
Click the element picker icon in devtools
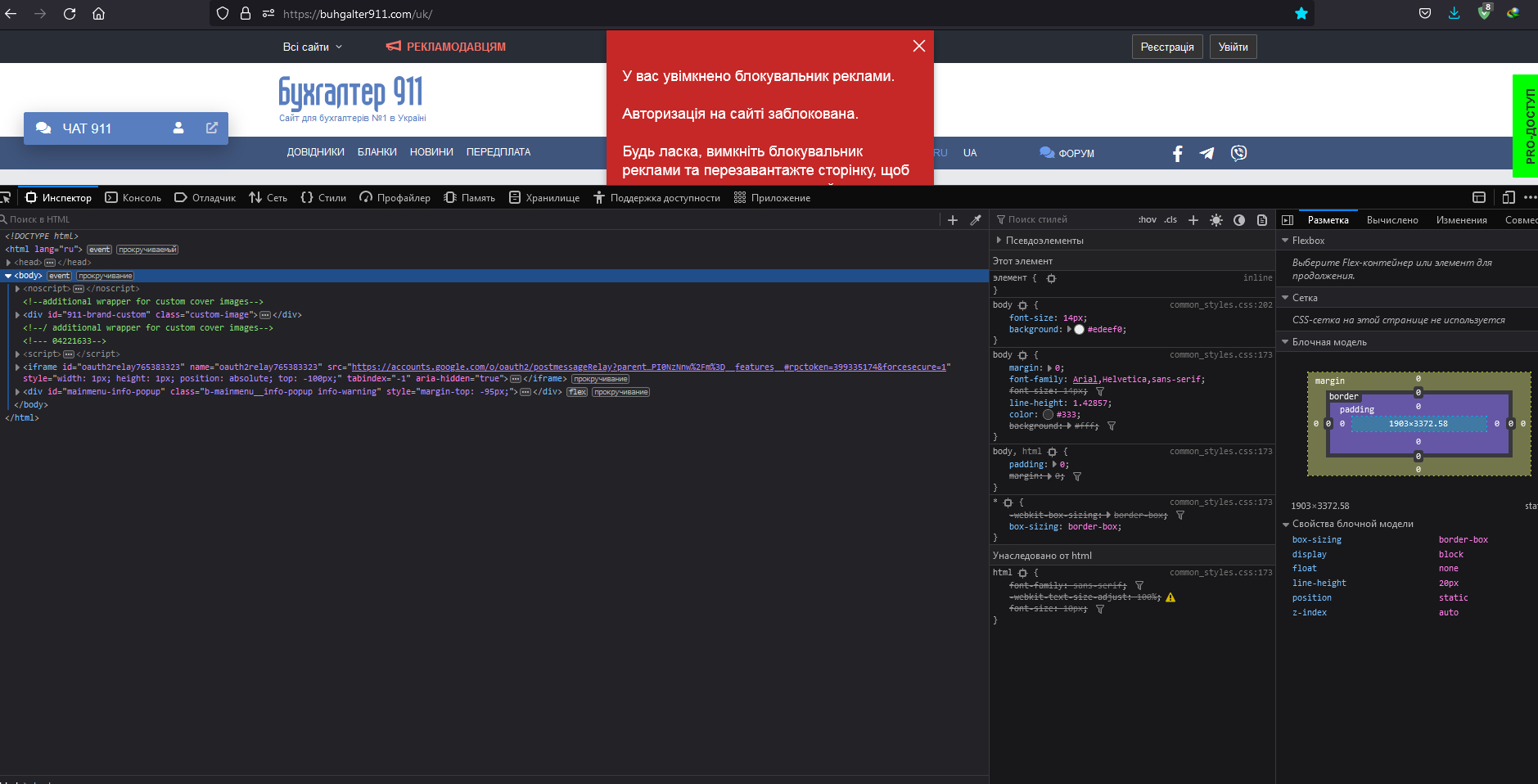[x=5, y=197]
